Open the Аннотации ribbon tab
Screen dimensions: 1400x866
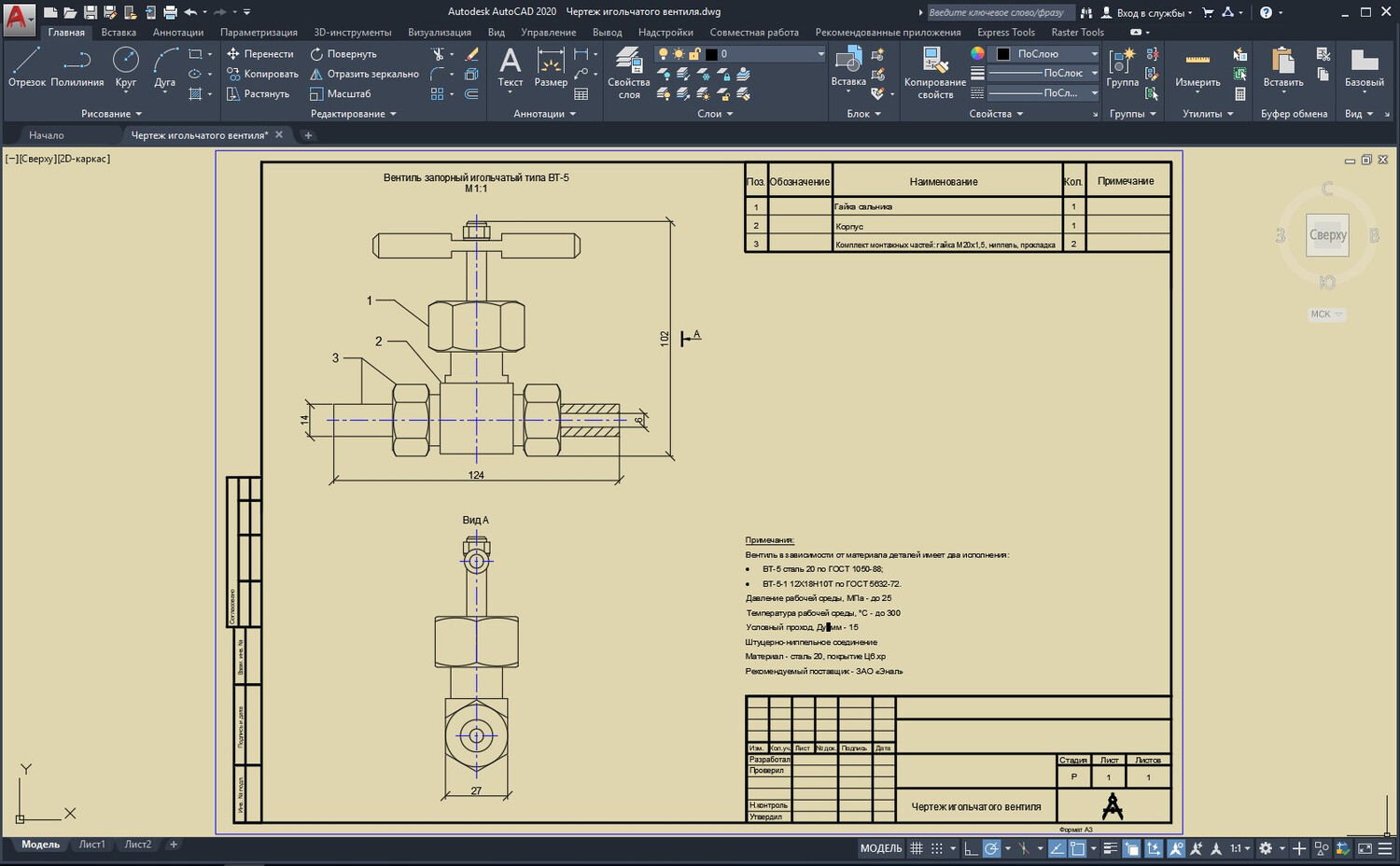(177, 32)
